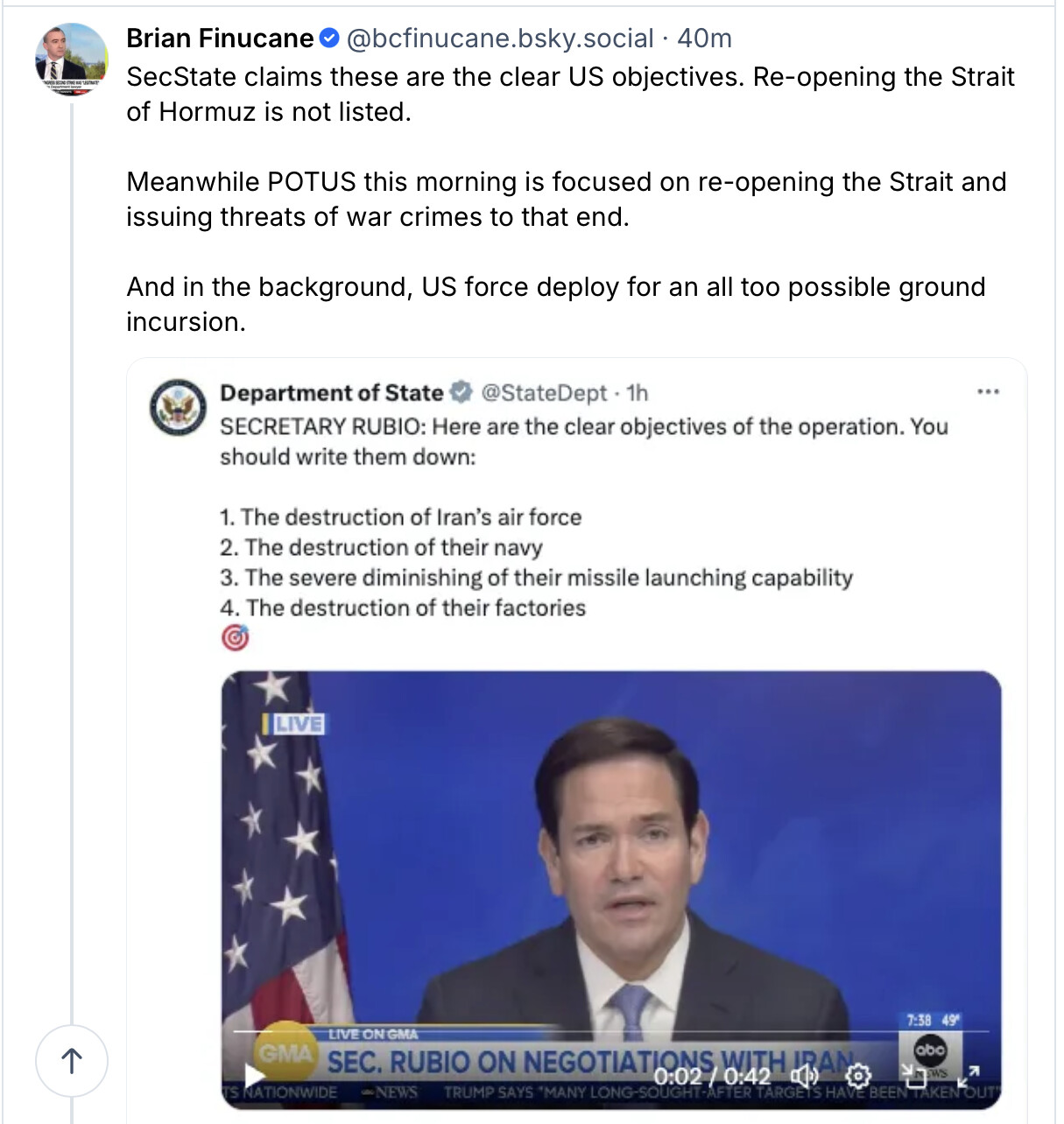Toggle the video volume speaker icon
This screenshot has width=1064, height=1124.
[804, 1075]
